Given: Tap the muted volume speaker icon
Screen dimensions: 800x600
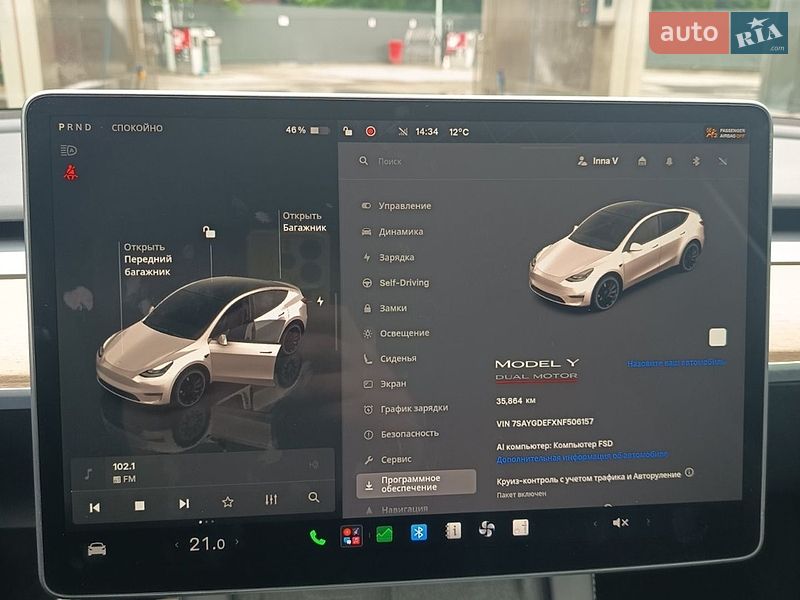Looking at the screenshot, I should coord(620,522).
